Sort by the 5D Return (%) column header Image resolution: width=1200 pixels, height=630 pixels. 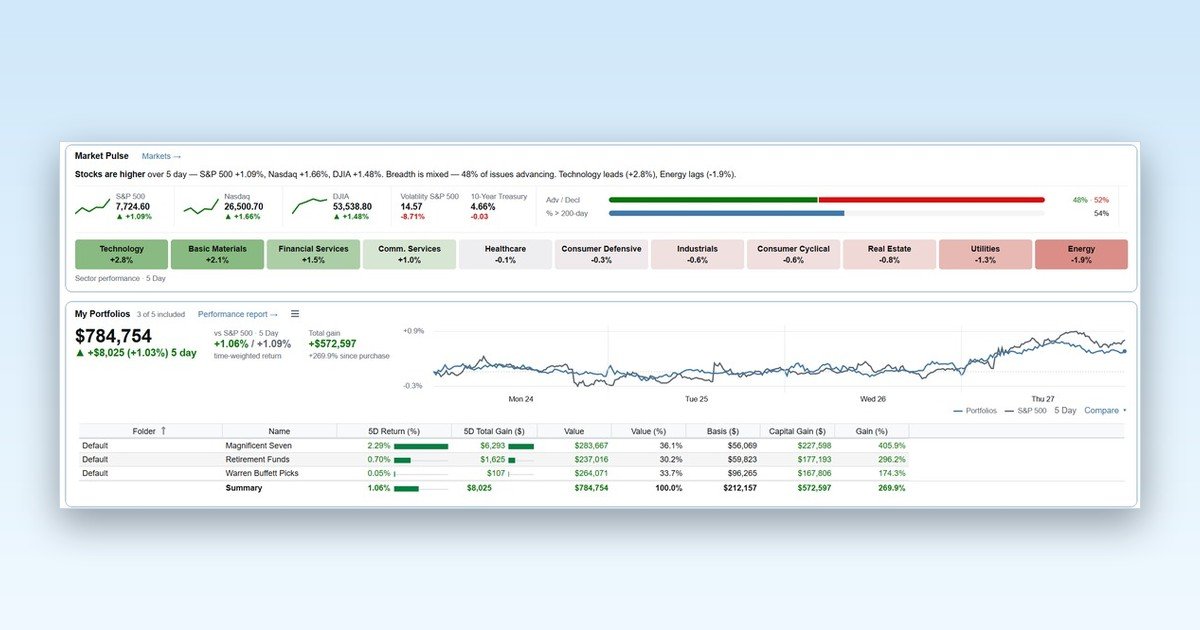click(x=393, y=431)
